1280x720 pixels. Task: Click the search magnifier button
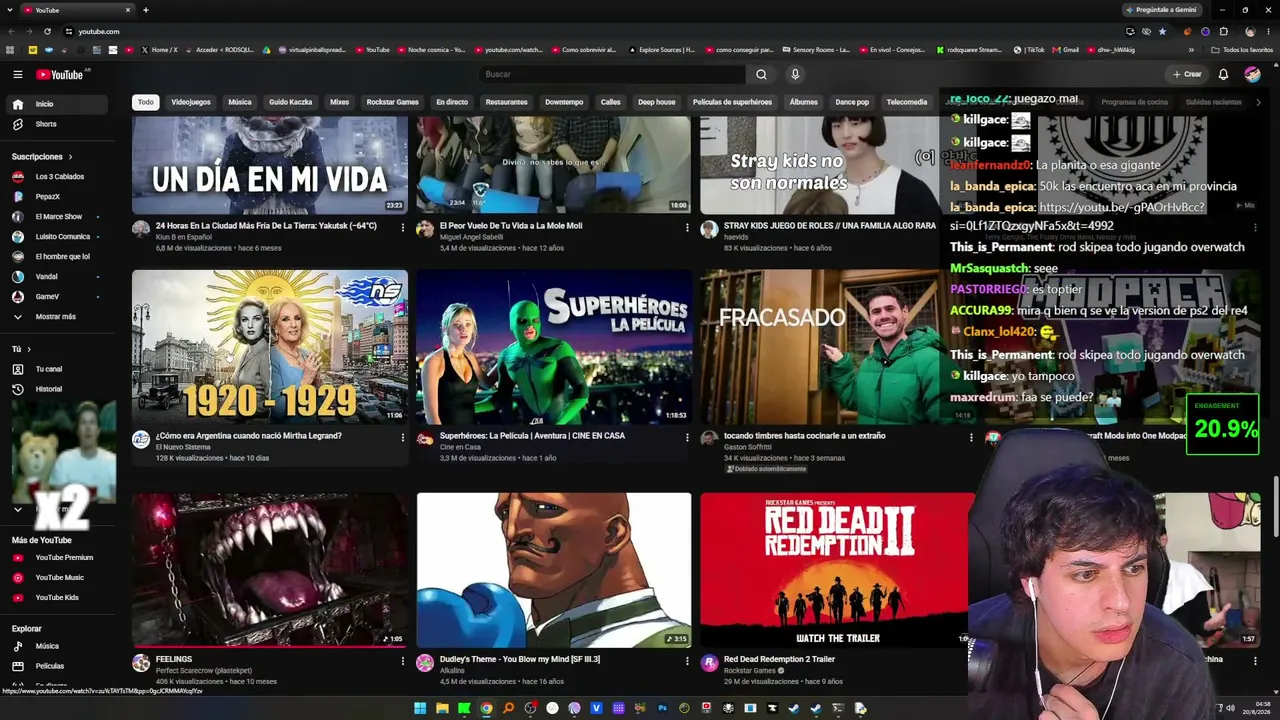[x=761, y=74]
